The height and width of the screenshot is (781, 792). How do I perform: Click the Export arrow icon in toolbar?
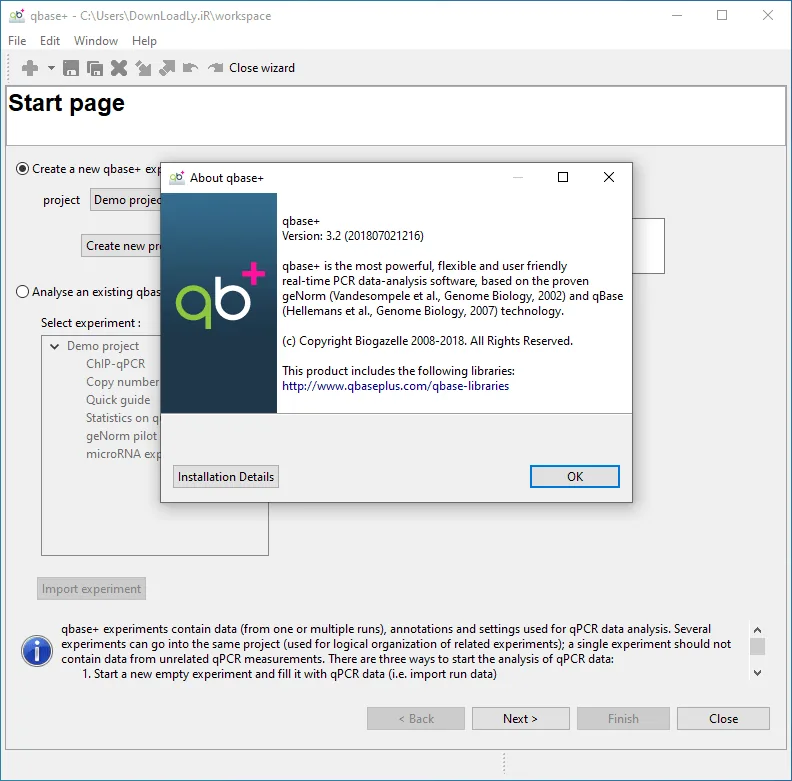167,68
